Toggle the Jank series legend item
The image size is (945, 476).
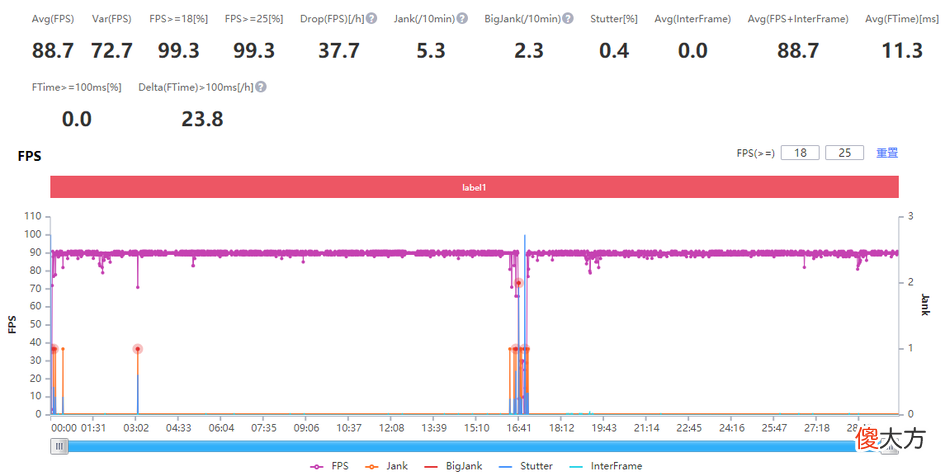(387, 466)
